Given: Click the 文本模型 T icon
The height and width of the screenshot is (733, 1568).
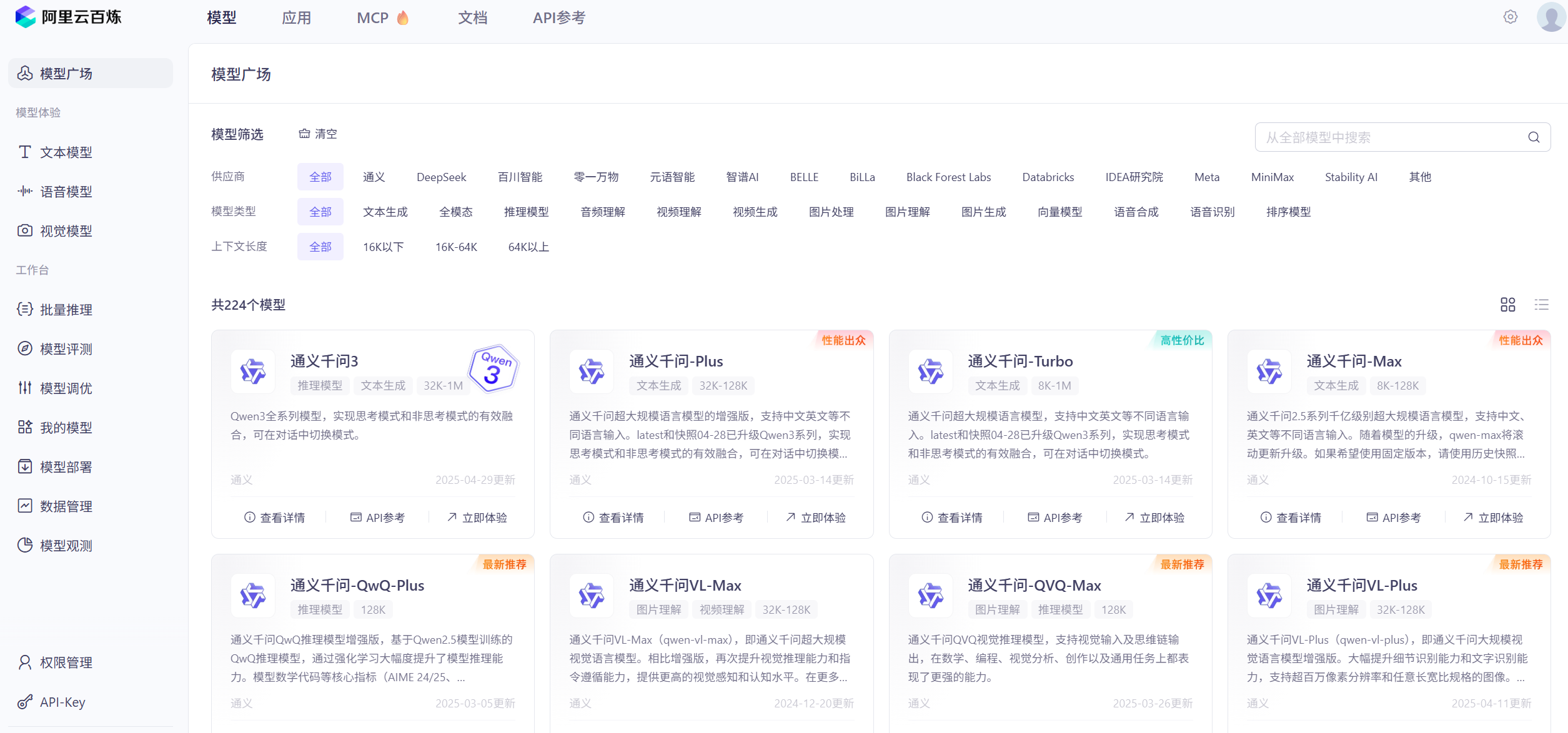Looking at the screenshot, I should pos(25,152).
